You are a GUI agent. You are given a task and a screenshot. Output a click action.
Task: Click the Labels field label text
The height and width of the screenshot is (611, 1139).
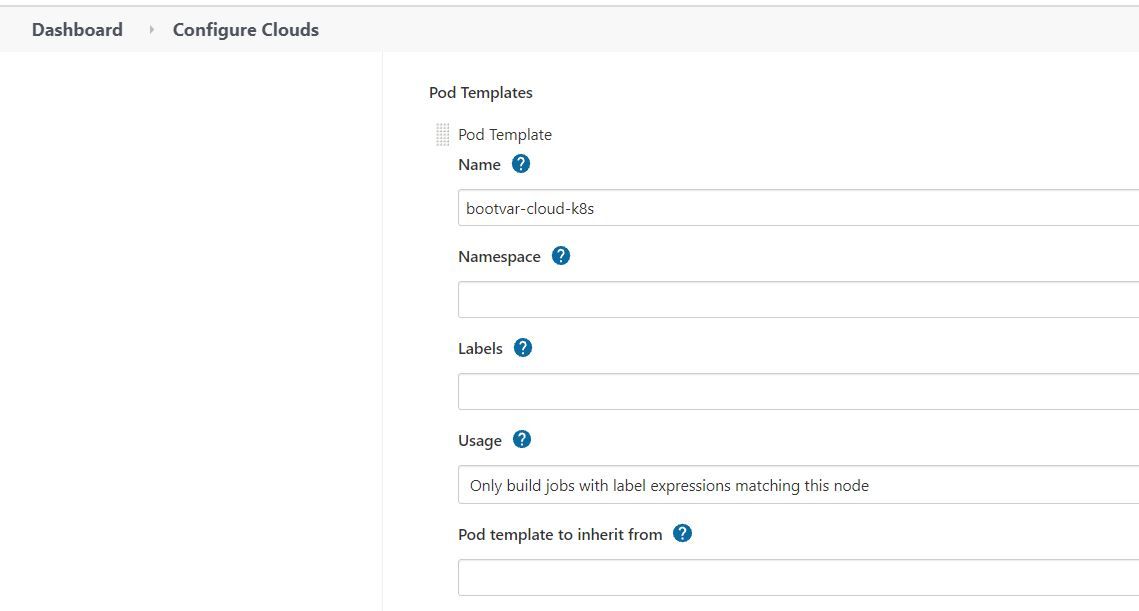480,349
